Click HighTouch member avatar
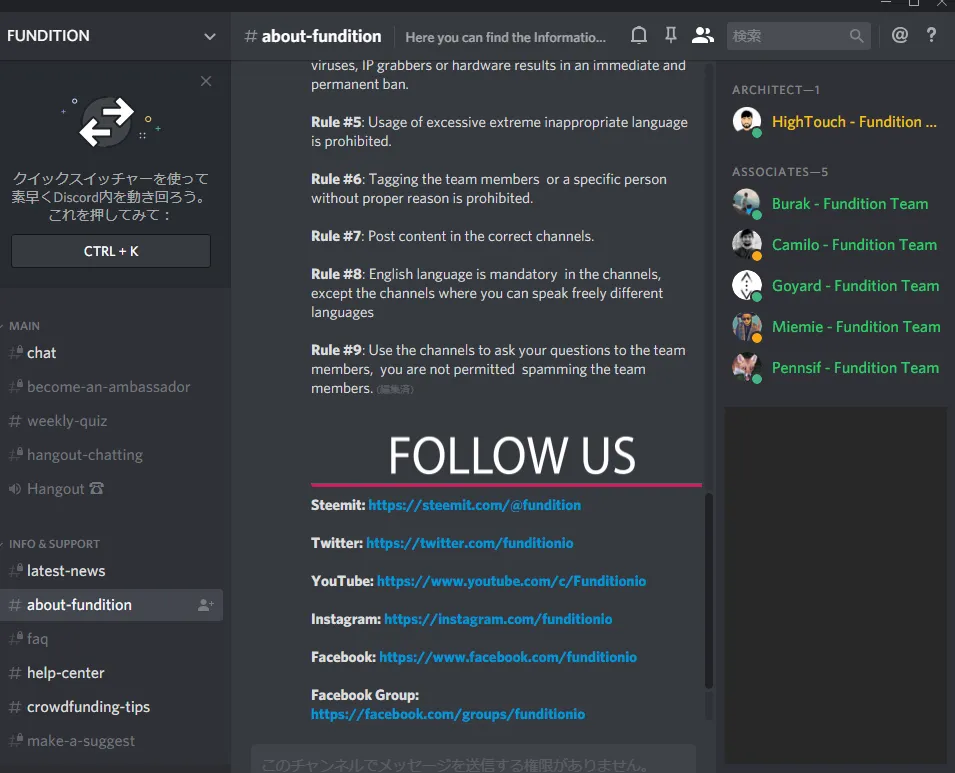Image resolution: width=955 pixels, height=773 pixels. point(747,121)
